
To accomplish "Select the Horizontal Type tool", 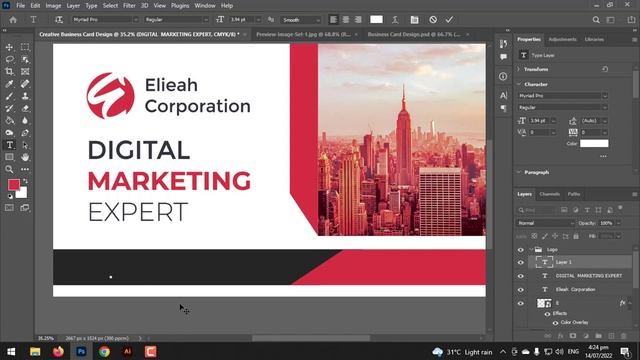I will point(9,145).
